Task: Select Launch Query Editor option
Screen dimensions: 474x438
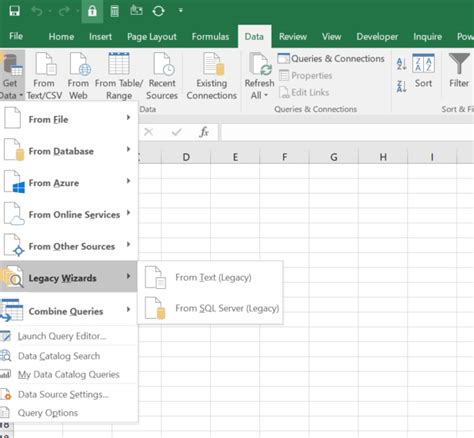Action: (69, 336)
